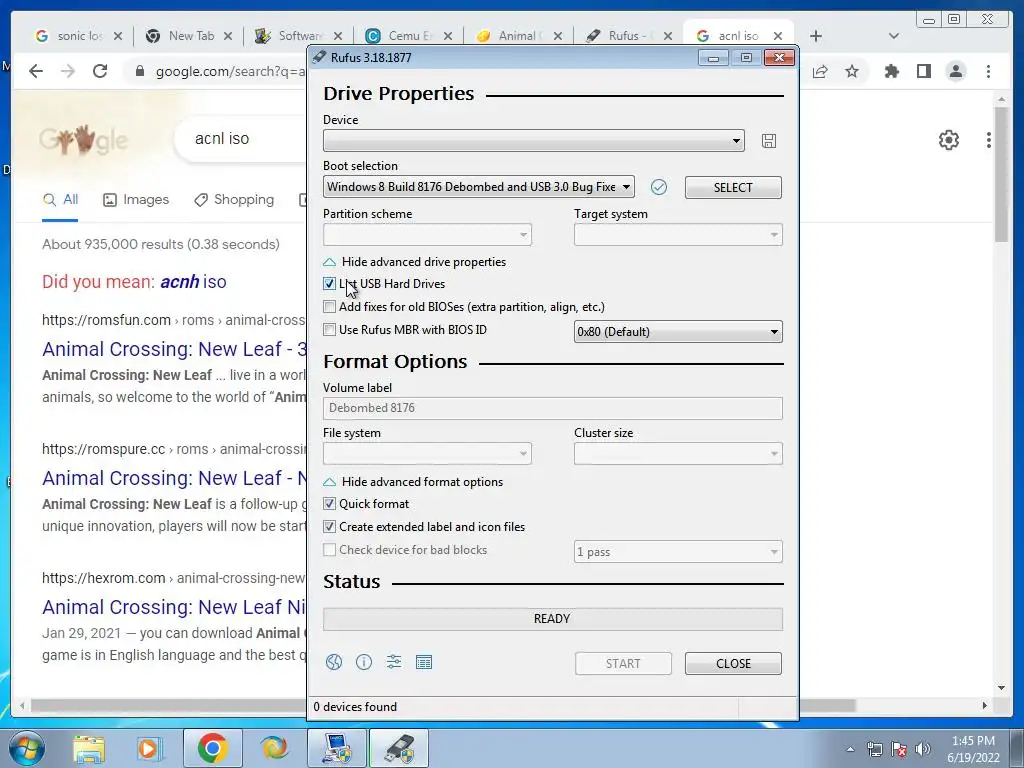Toggle Quick format checkbox
Image resolution: width=1024 pixels, height=768 pixels.
click(x=329, y=504)
